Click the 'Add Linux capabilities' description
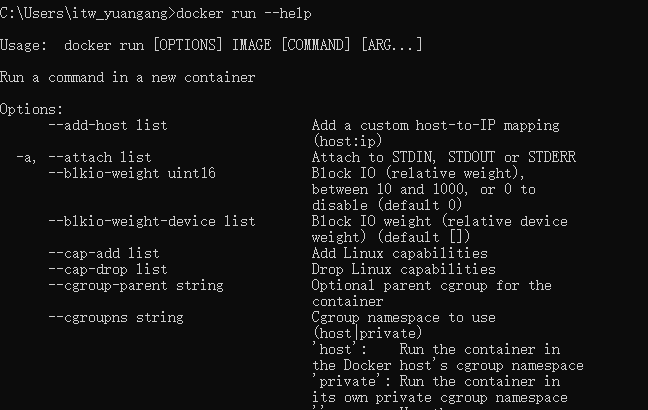Viewport: 648px width, 410px height. (399, 253)
